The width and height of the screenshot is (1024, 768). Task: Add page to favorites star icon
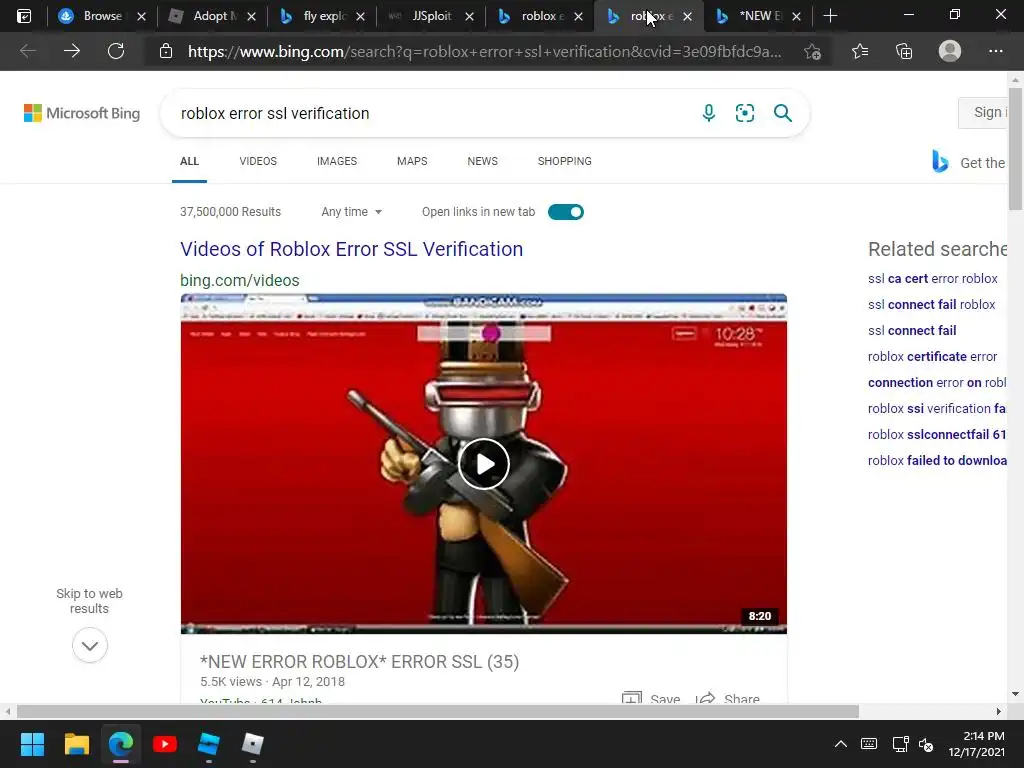point(812,52)
